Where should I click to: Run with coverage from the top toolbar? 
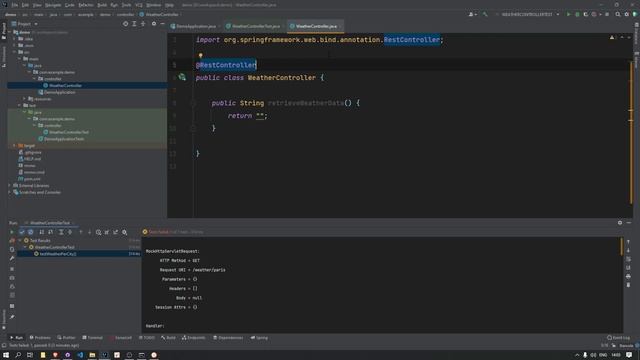click(585, 14)
